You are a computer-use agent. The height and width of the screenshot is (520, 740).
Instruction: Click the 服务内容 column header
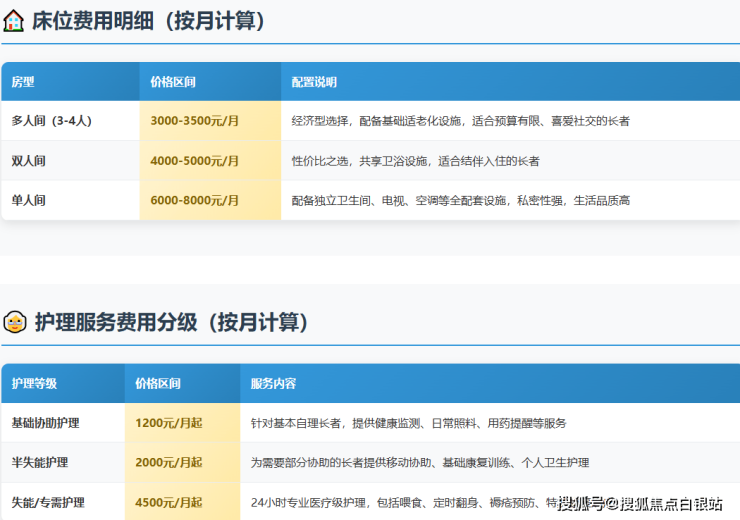coord(273,384)
